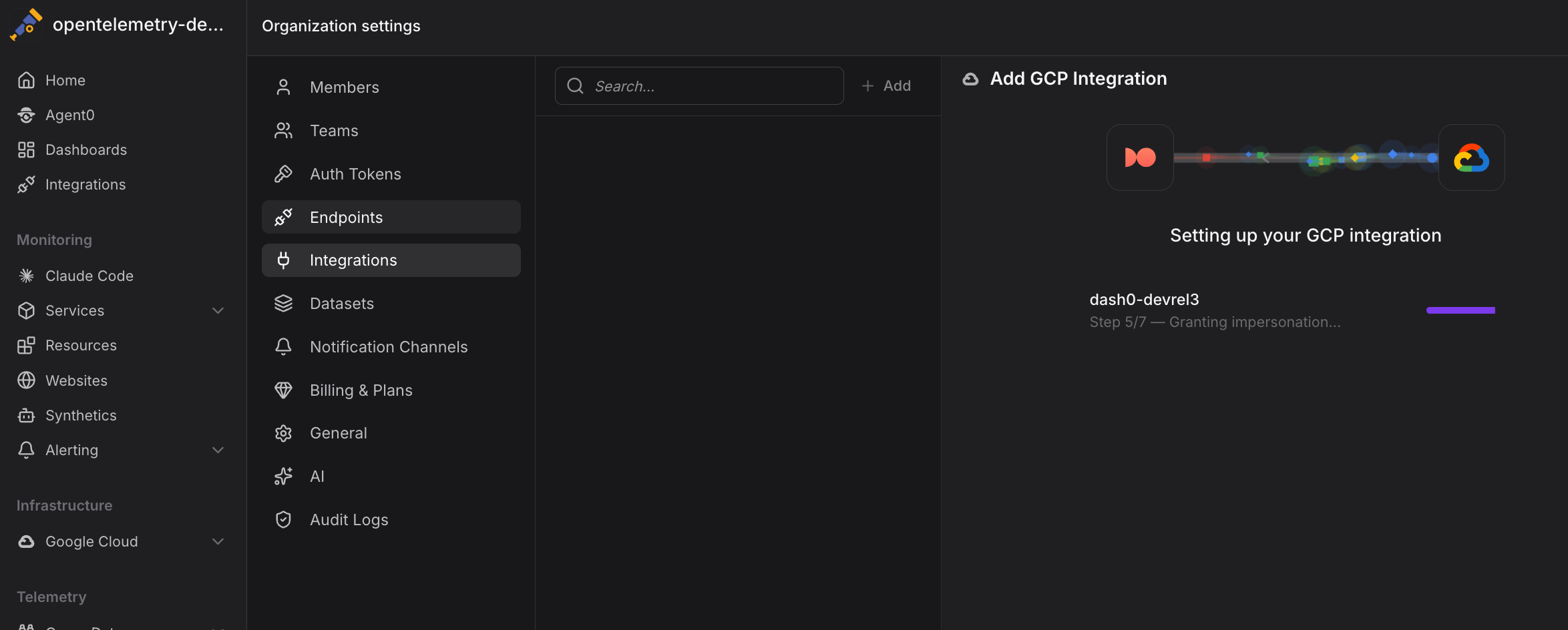Click the Infrastructure section label
Viewport: 1568px width, 630px height.
click(64, 505)
